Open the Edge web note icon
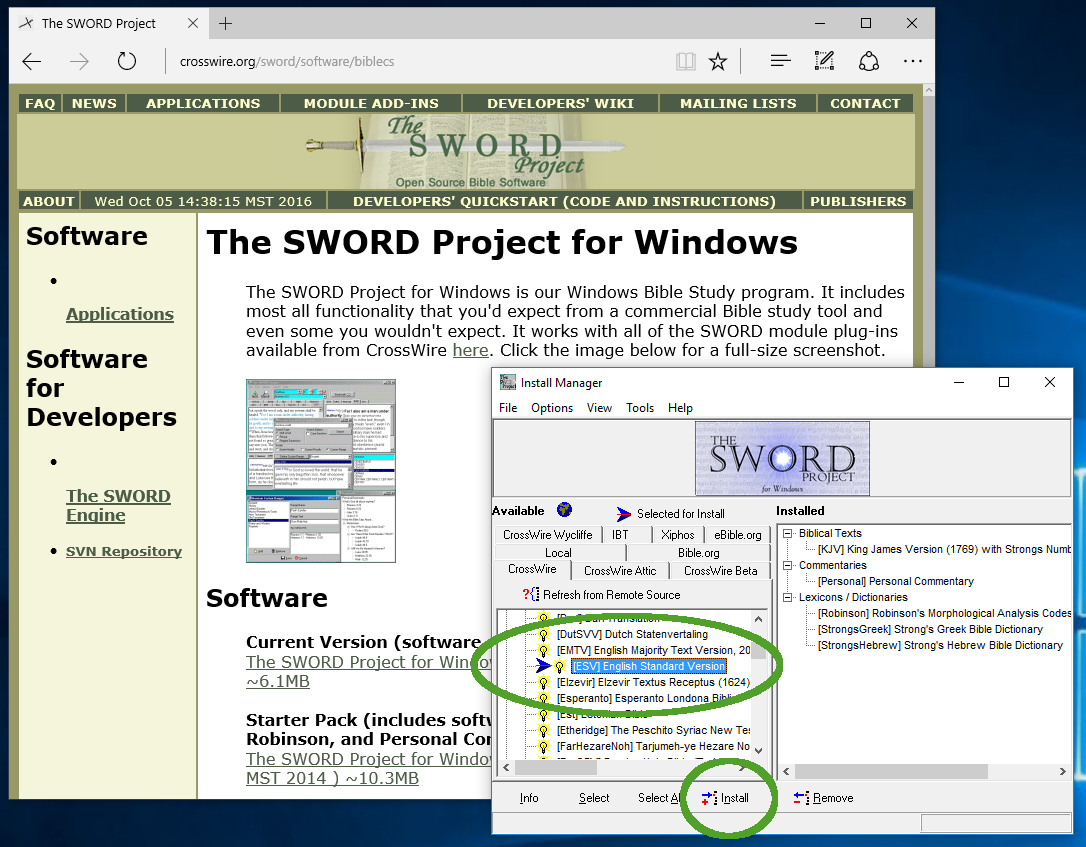1086x847 pixels. click(824, 62)
